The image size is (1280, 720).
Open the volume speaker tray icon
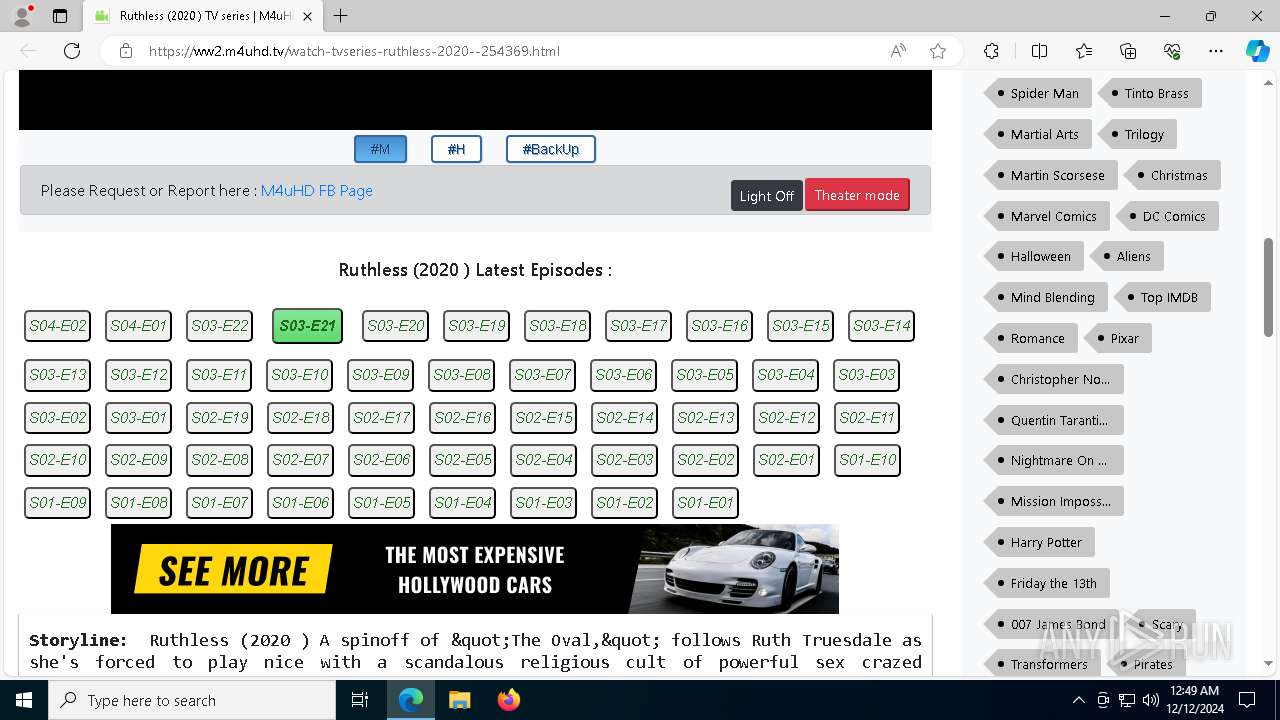pos(1151,700)
